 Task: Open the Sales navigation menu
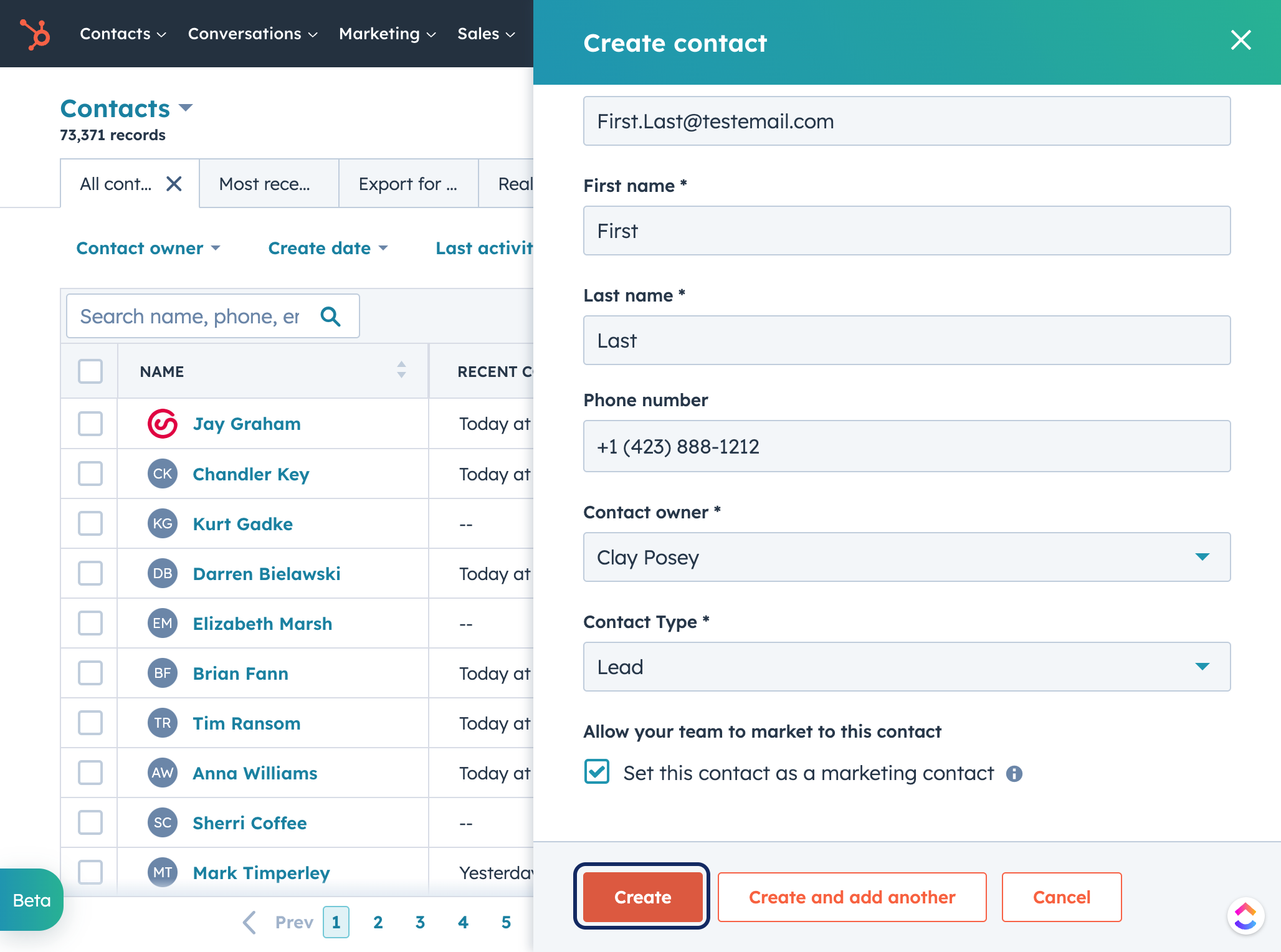coord(486,34)
